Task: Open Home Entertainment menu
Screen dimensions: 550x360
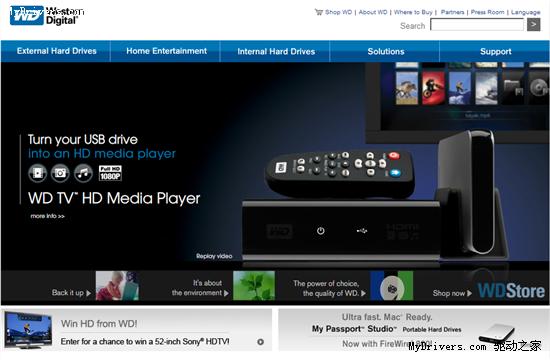Action: click(x=166, y=51)
